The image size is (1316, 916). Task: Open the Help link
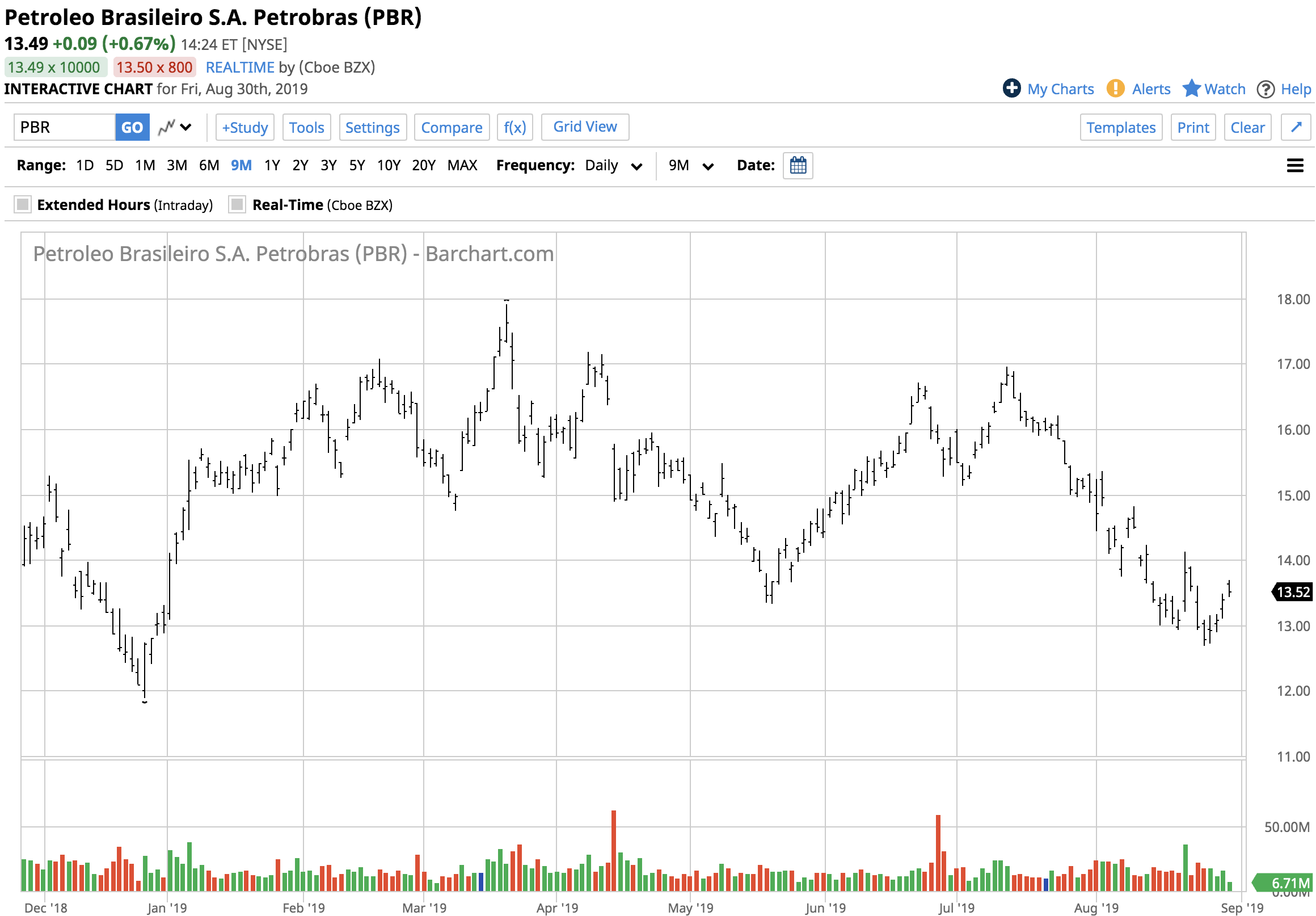point(1296,89)
